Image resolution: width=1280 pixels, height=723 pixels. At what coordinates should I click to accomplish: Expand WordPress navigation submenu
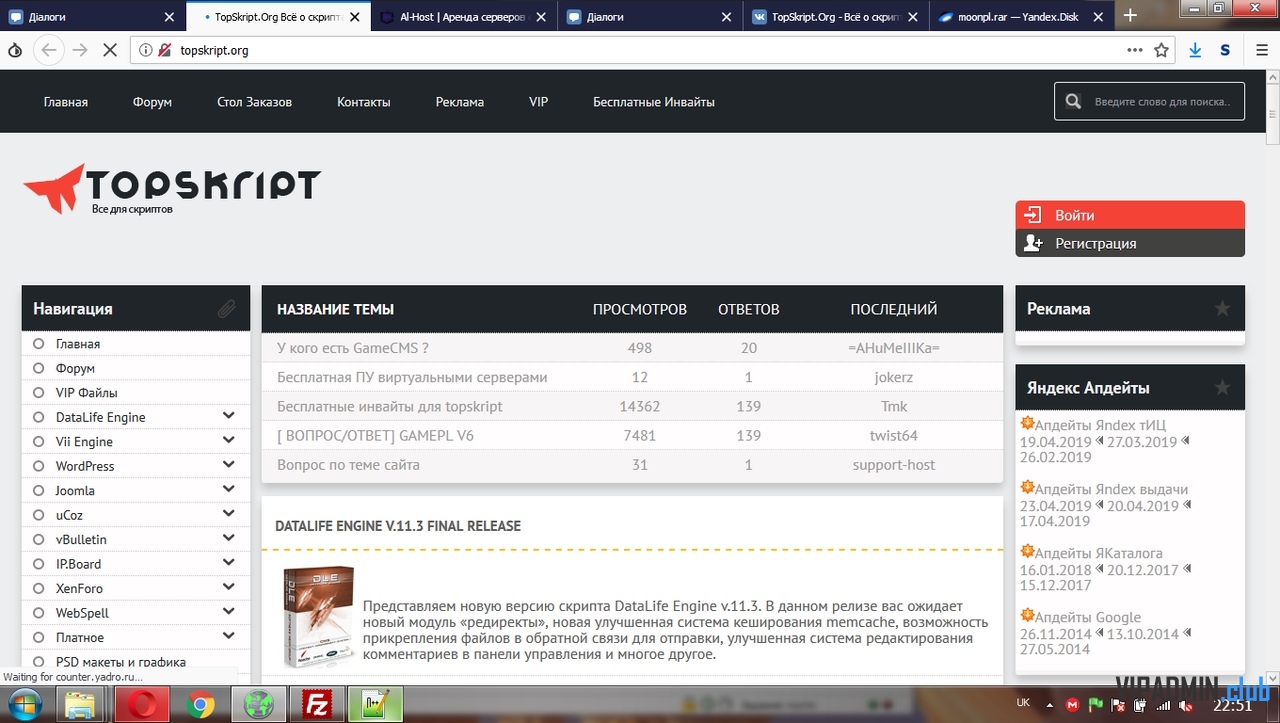(229, 465)
